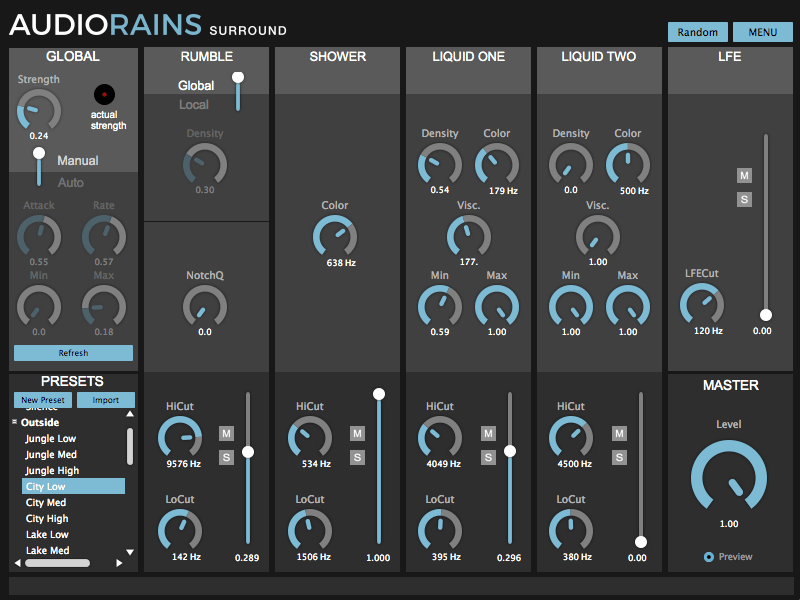Solo the Shower channel
Image resolution: width=800 pixels, height=600 pixels.
click(357, 457)
